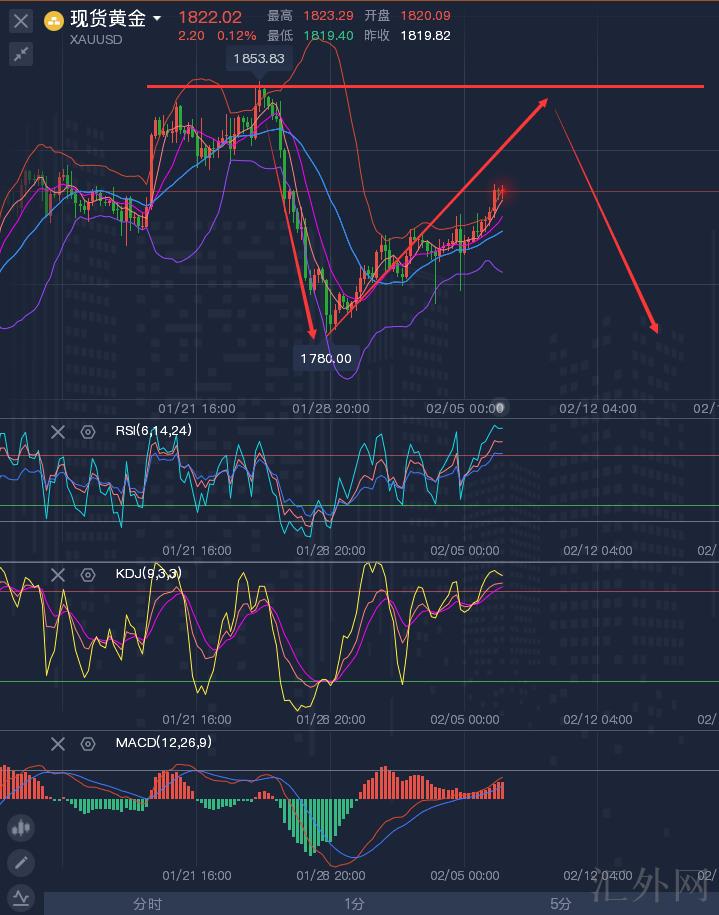This screenshot has height=915, width=719.
Task: Switch to the 分时 timeframe tab
Action: pyautogui.click(x=147, y=903)
